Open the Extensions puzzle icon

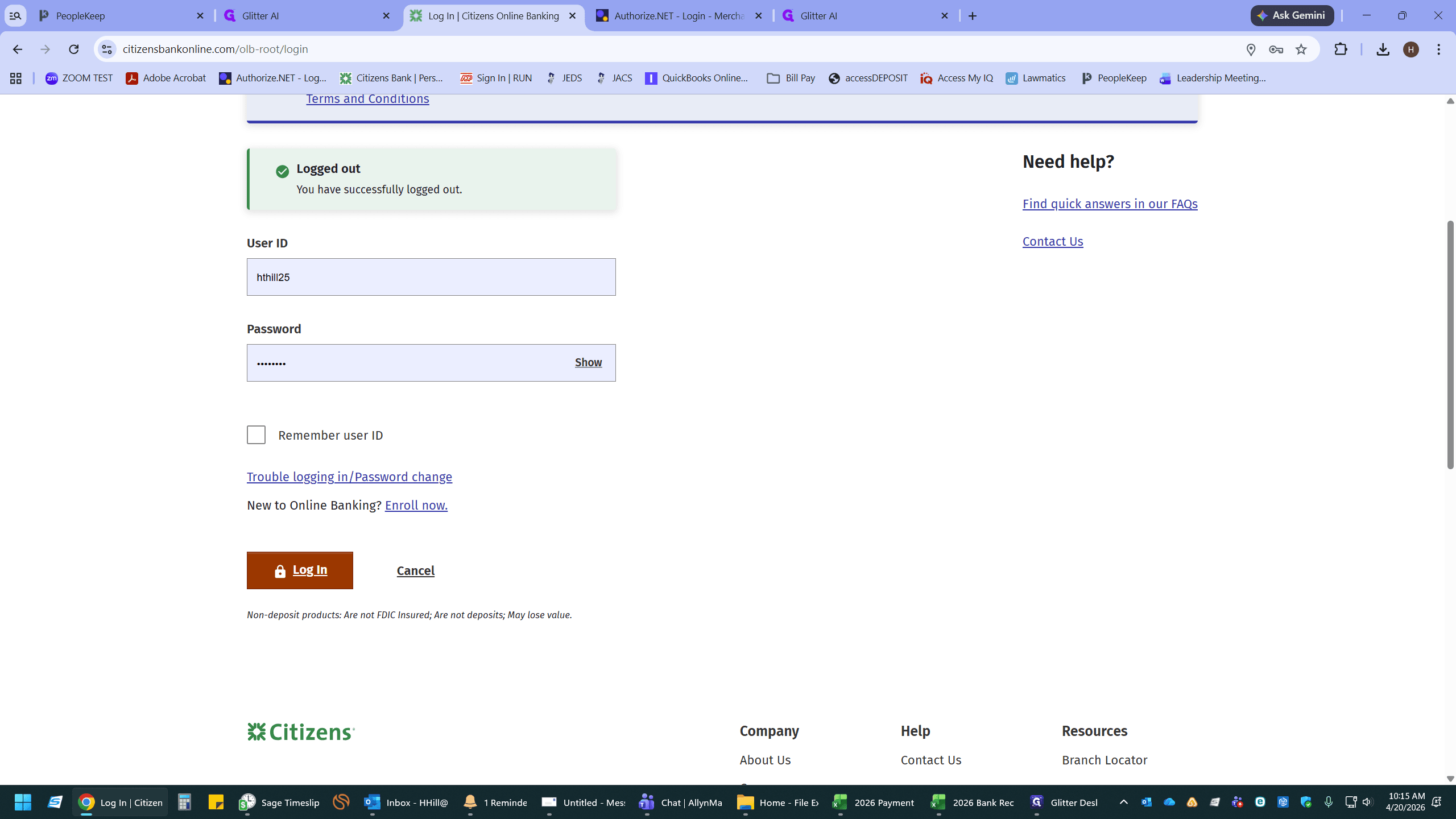[x=1341, y=49]
